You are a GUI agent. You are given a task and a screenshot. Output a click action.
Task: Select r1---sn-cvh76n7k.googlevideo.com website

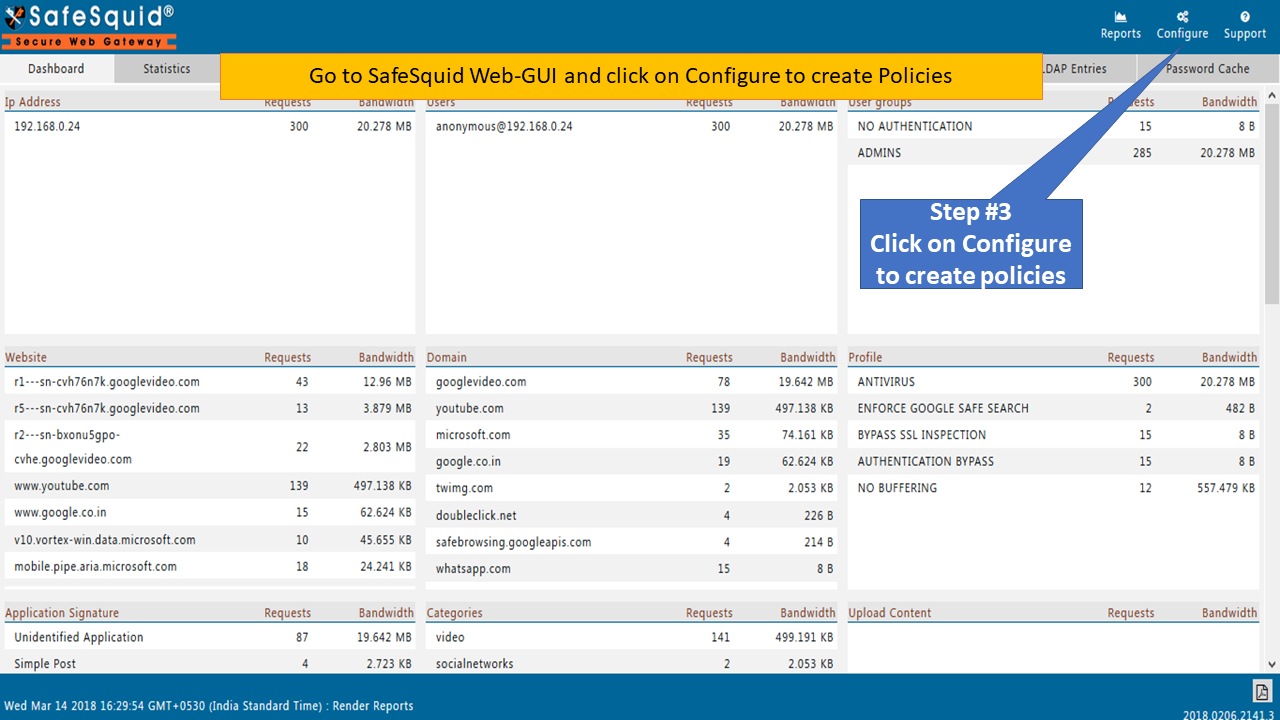(x=209, y=382)
